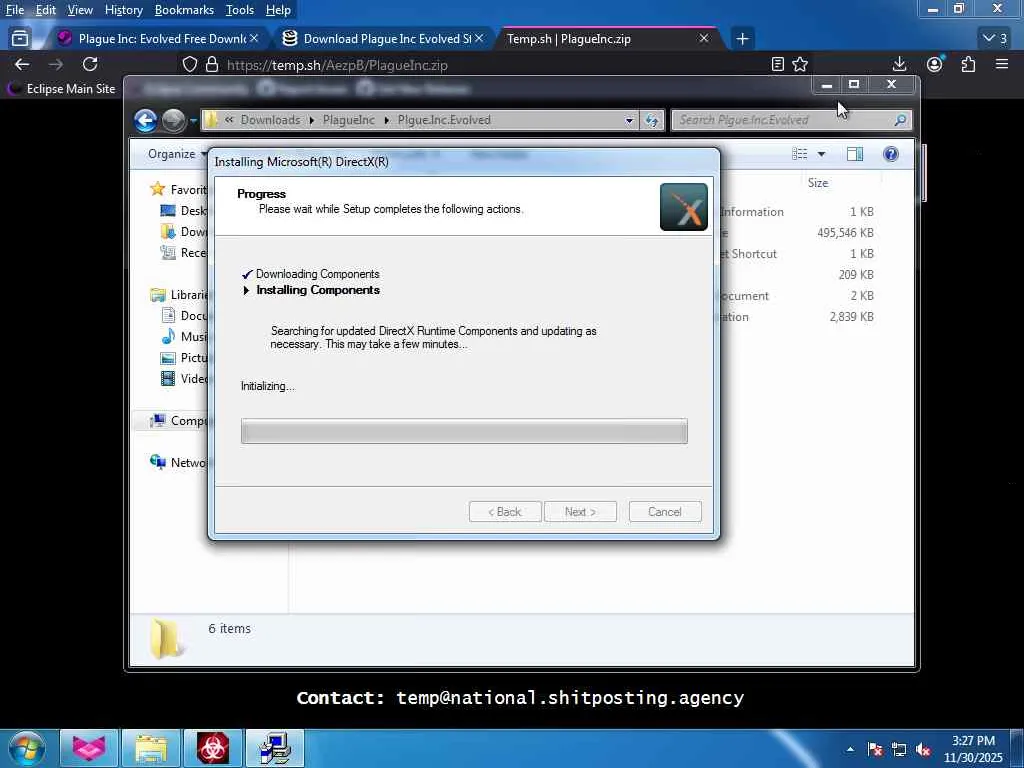
Task: Open File Explorer from the taskbar
Action: point(152,748)
